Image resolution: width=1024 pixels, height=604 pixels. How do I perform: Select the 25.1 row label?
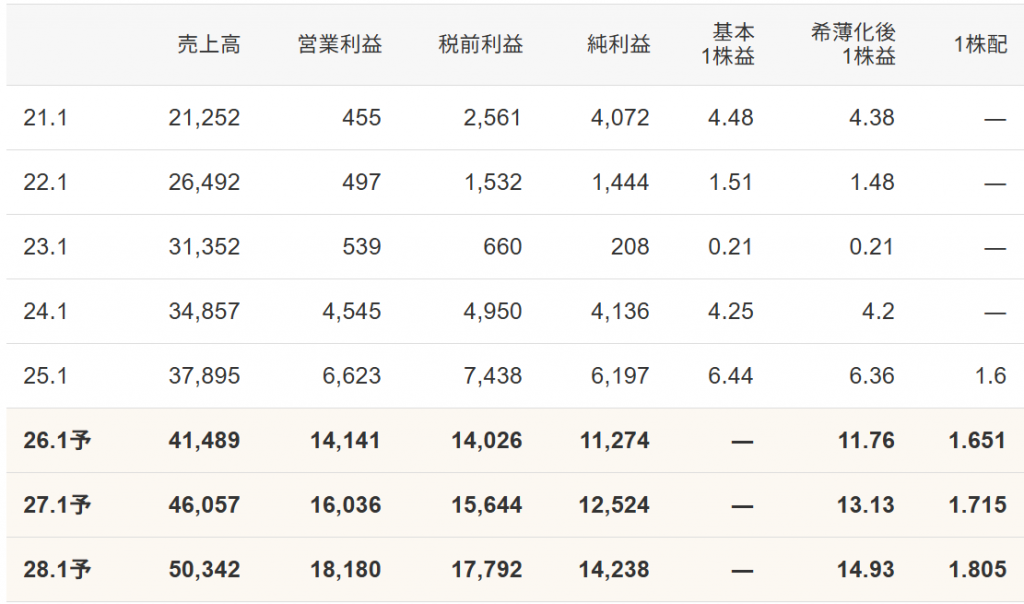click(45, 376)
